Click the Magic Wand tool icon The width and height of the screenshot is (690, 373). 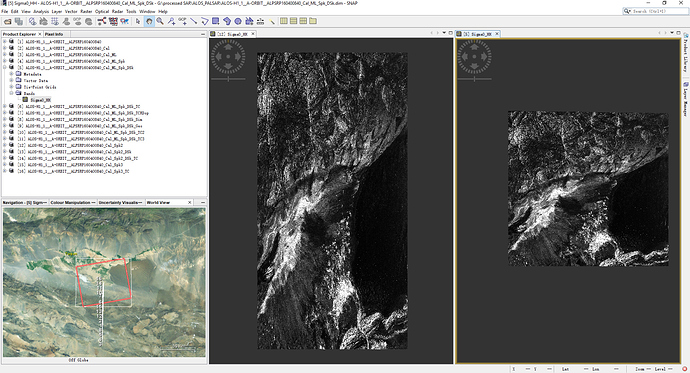(x=272, y=21)
